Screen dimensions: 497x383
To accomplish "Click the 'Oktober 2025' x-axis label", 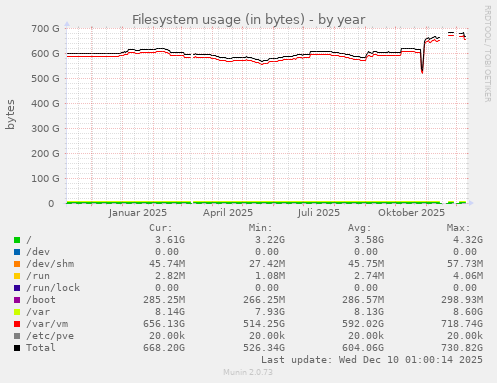I will (x=411, y=213).
